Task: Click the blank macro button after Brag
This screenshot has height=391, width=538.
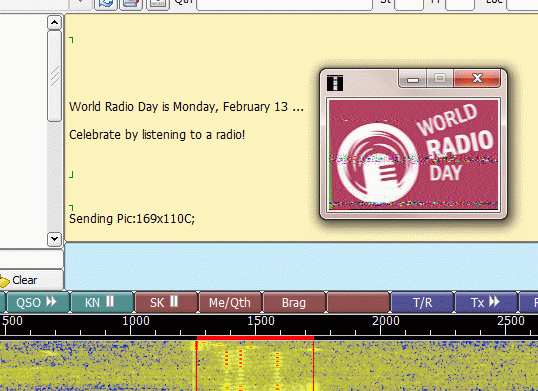Action: (358, 303)
